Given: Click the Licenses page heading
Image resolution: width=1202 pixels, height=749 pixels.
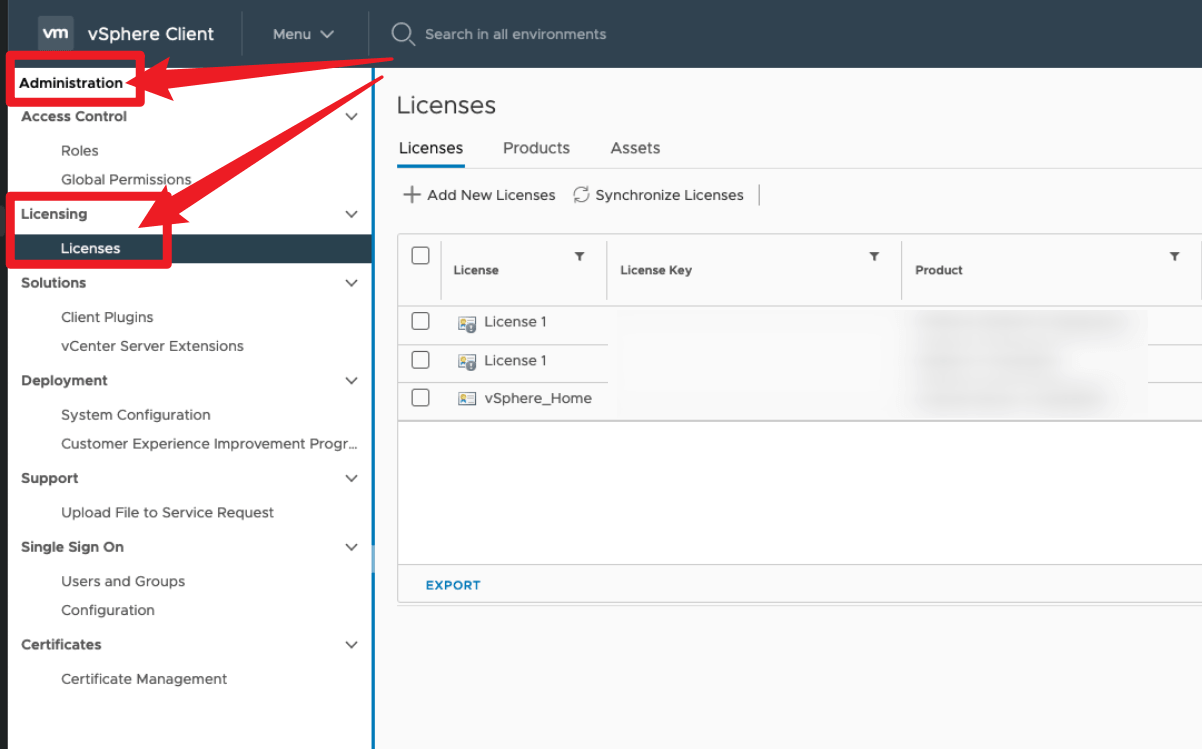Looking at the screenshot, I should 446,105.
